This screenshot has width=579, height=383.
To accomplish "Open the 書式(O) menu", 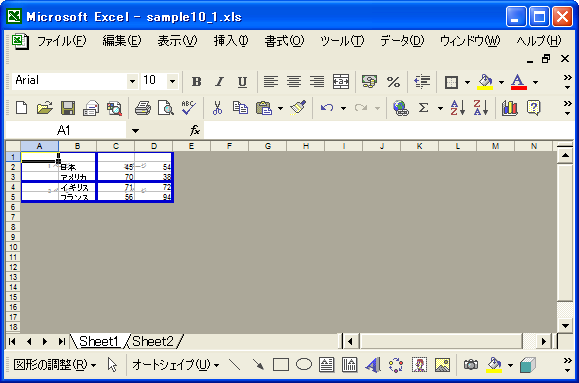I will tap(284, 41).
